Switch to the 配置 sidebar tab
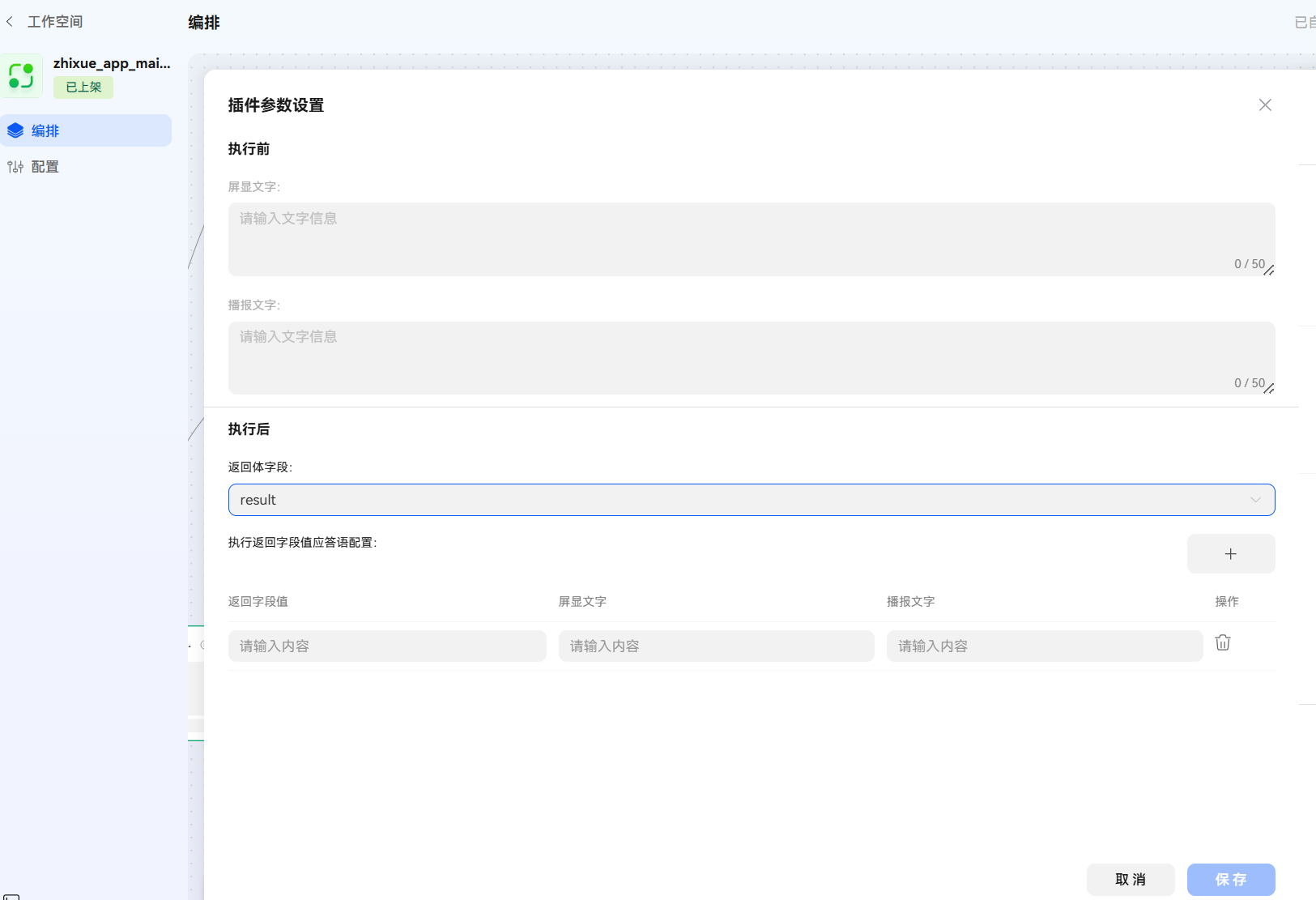1316x900 pixels. pos(45,167)
